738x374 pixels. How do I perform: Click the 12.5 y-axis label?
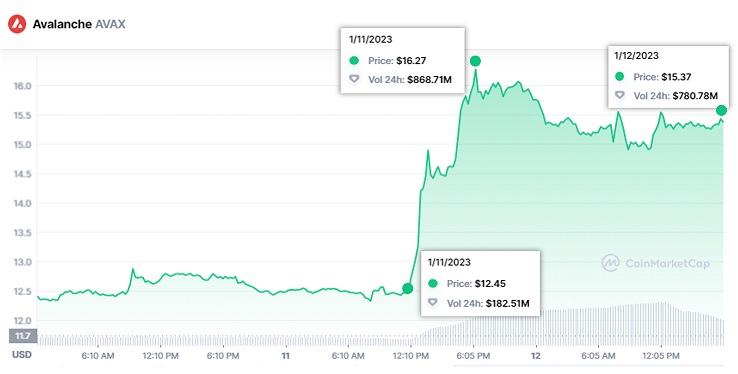pyautogui.click(x=23, y=292)
